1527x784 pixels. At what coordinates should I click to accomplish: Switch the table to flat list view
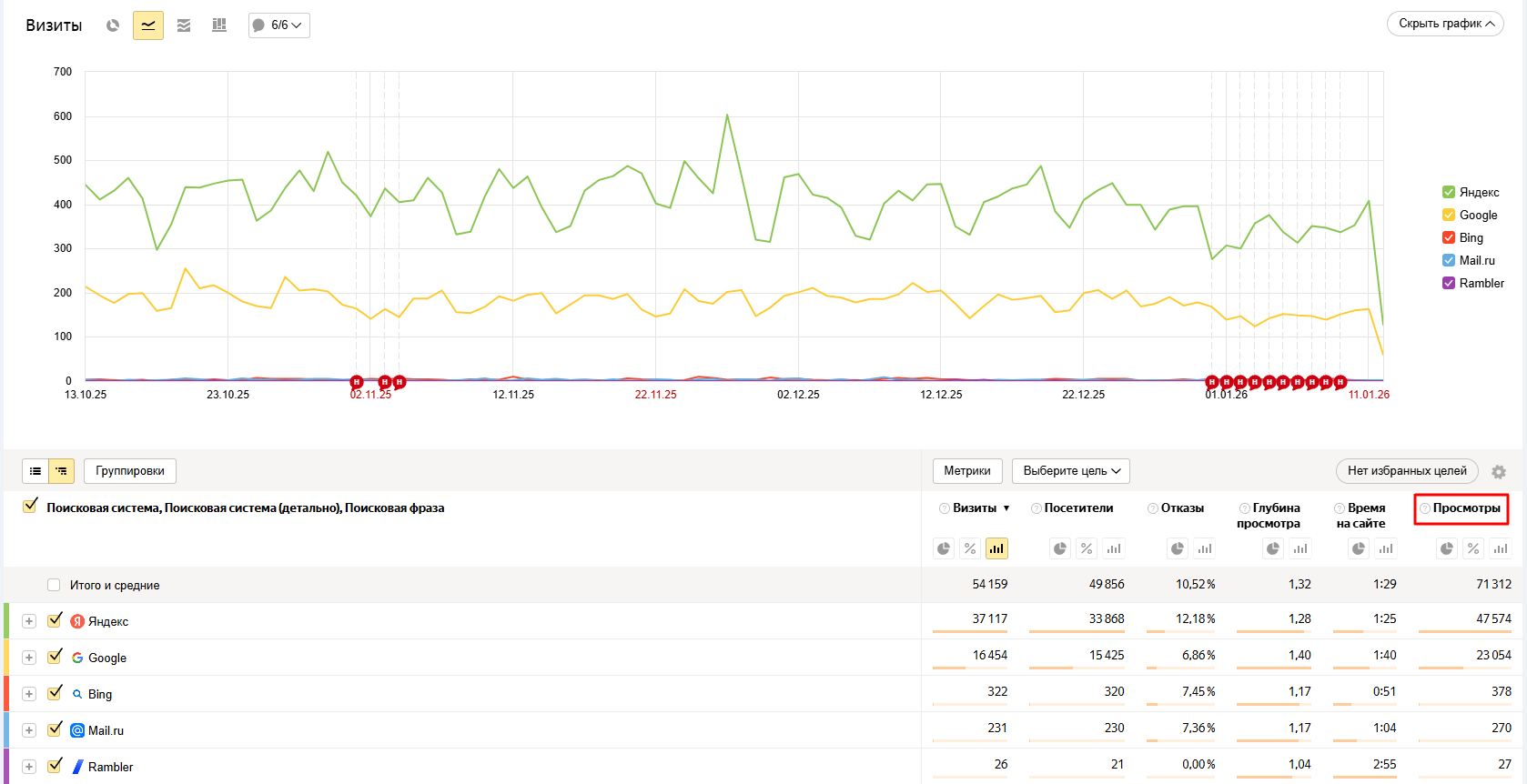tap(35, 471)
